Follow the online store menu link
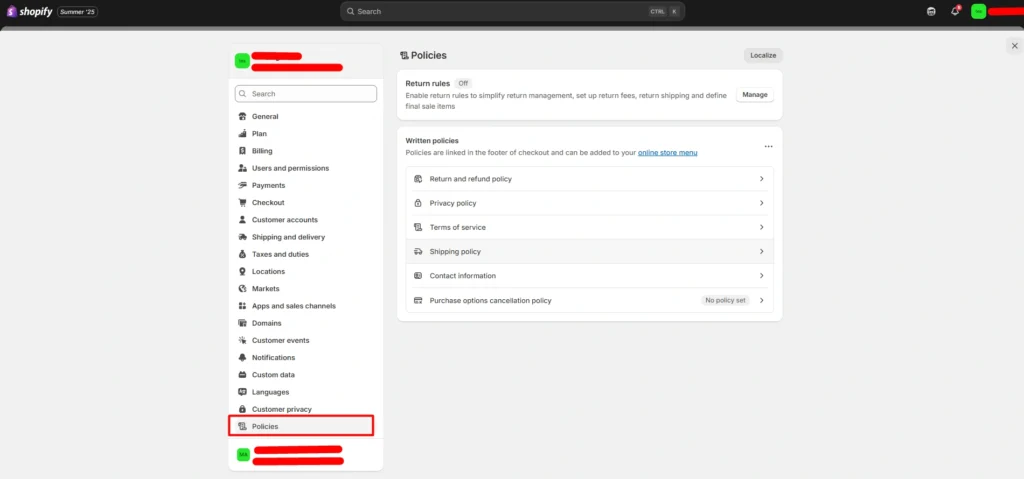 (x=667, y=153)
